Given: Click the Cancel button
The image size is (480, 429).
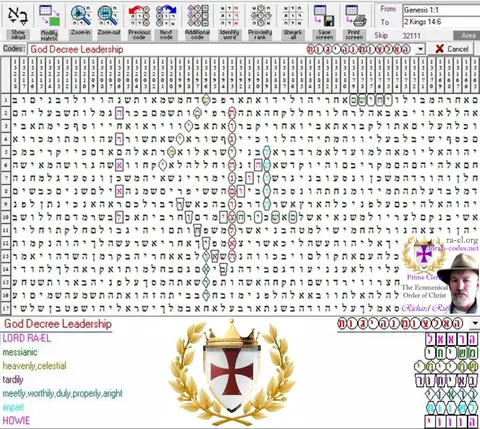Looking at the screenshot, I should click(x=452, y=49).
